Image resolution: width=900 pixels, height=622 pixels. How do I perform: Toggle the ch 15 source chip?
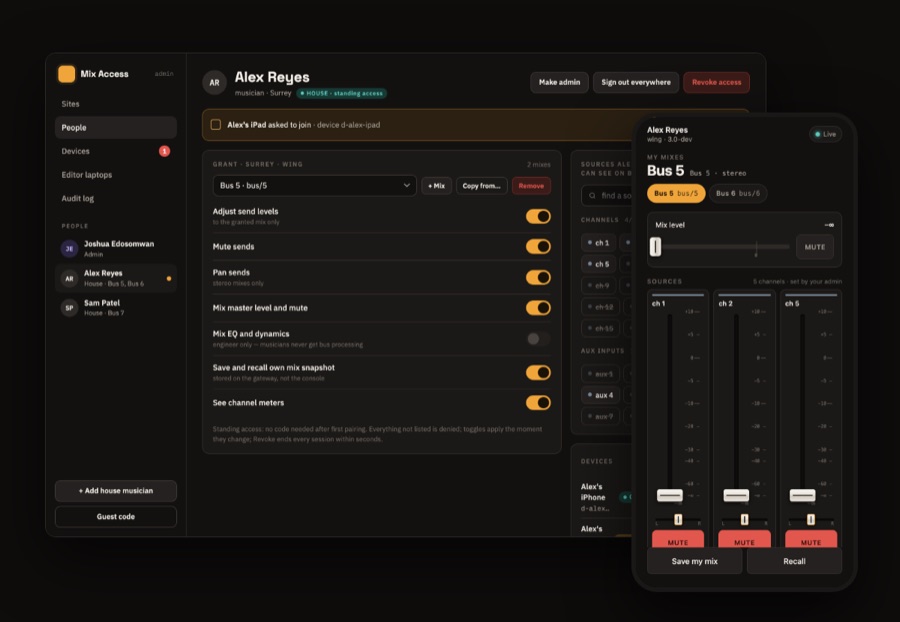(x=600, y=328)
